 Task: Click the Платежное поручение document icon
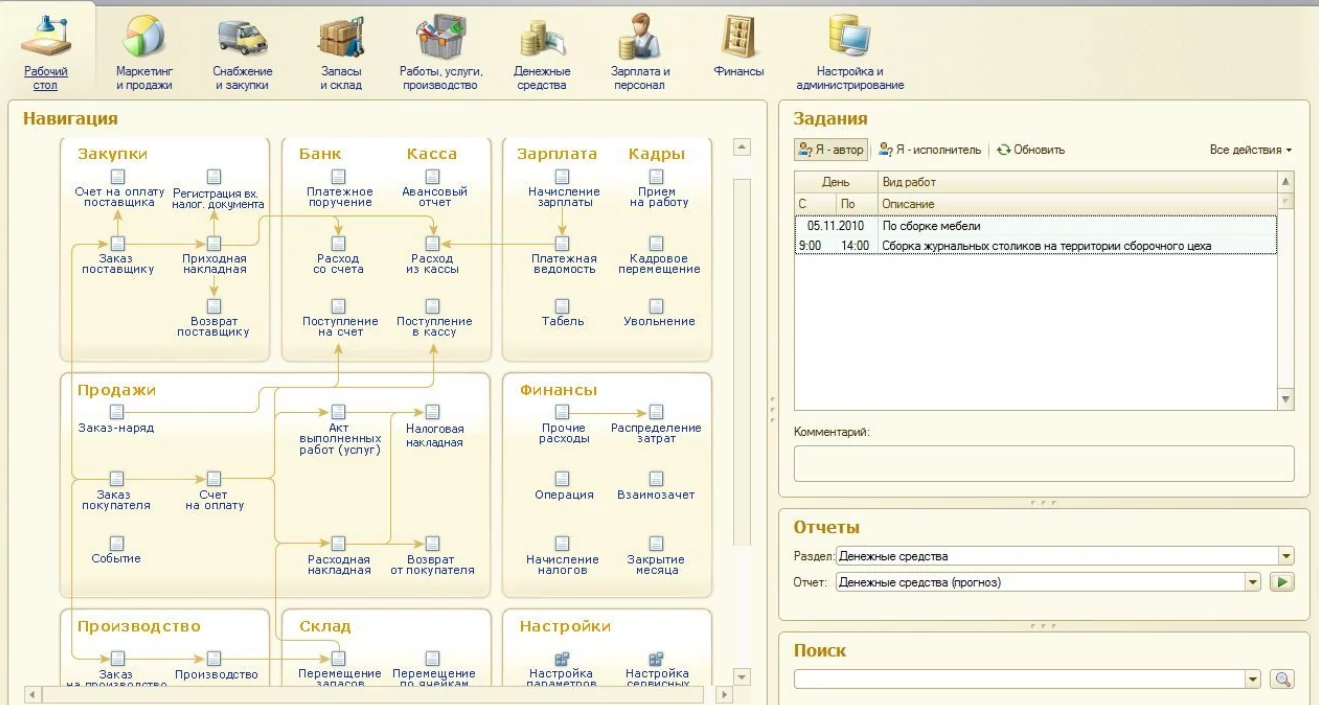point(339,177)
